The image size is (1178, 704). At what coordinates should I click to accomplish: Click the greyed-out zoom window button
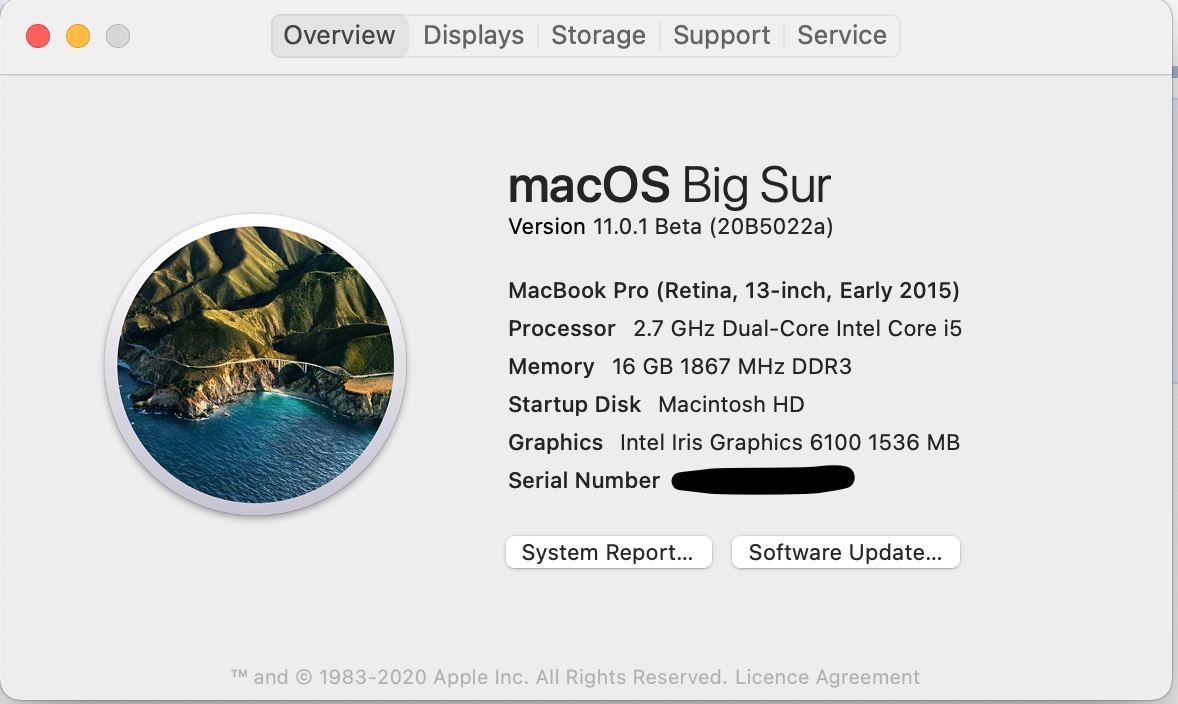(118, 37)
